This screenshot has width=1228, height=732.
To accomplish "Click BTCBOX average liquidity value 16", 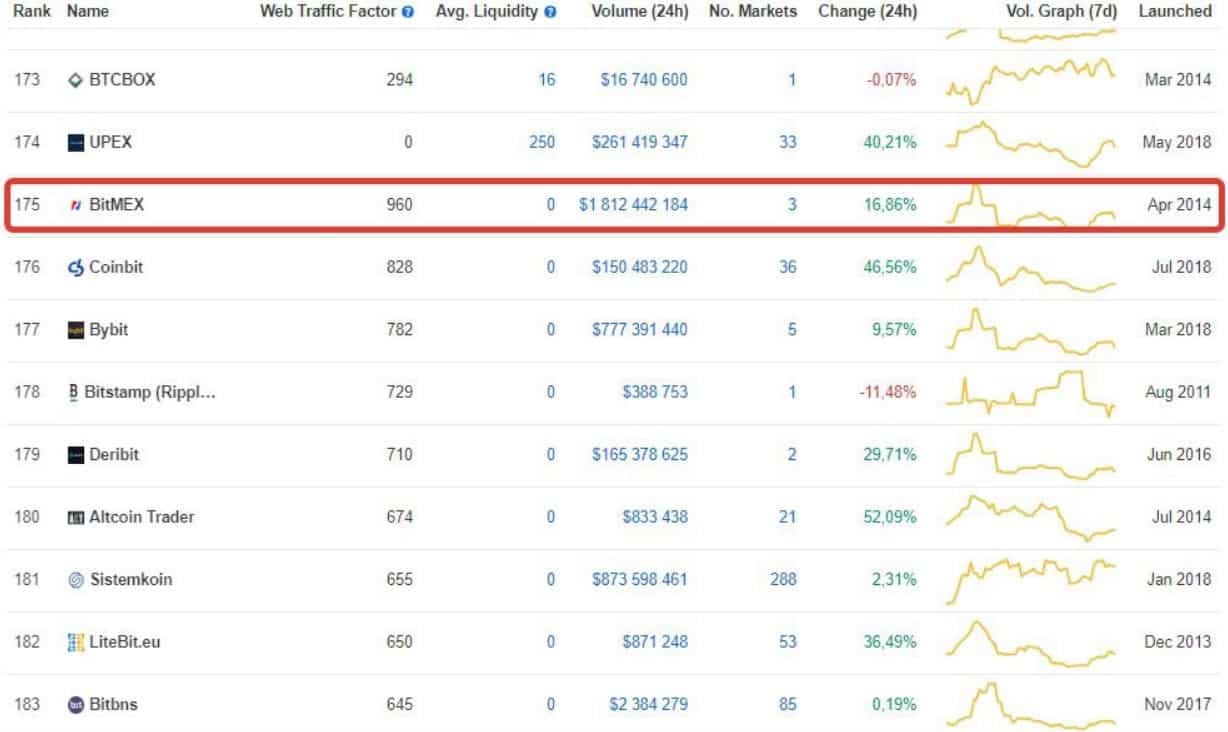I will [546, 80].
